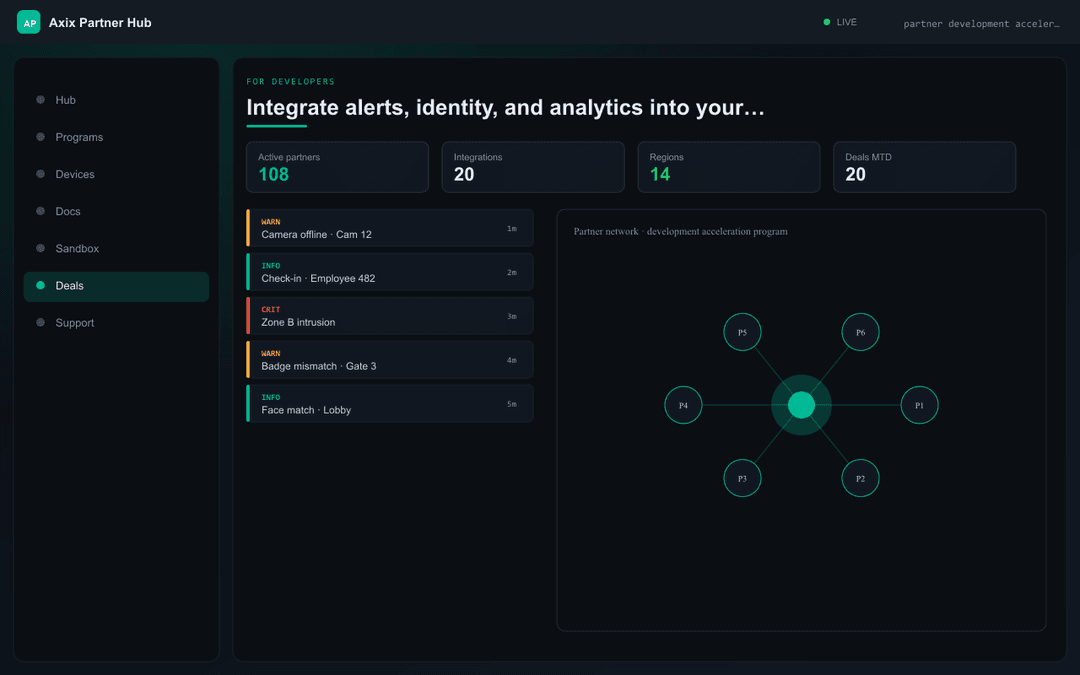
Task: Open the Camera offline Cam 12 alert
Action: (390, 228)
